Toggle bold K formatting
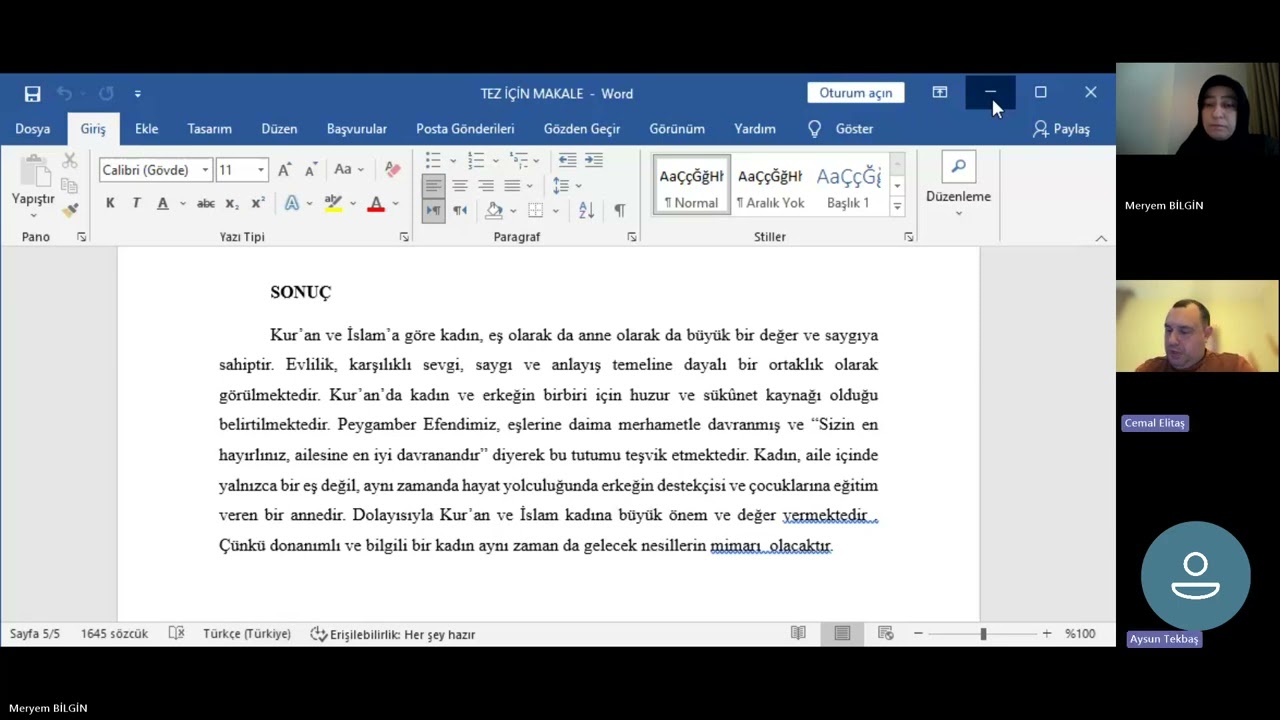The image size is (1280, 720). [x=110, y=203]
